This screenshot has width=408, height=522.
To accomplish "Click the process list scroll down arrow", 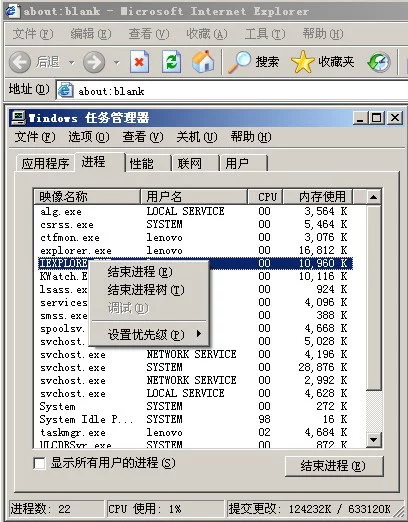I will coord(373,440).
